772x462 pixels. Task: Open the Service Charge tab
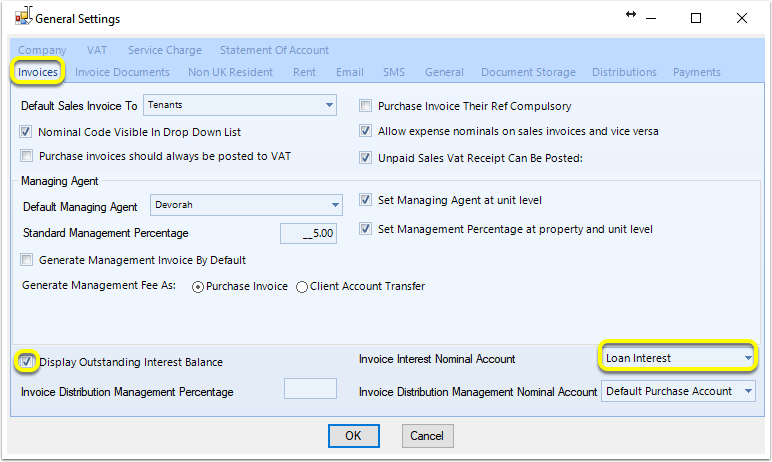pos(165,50)
